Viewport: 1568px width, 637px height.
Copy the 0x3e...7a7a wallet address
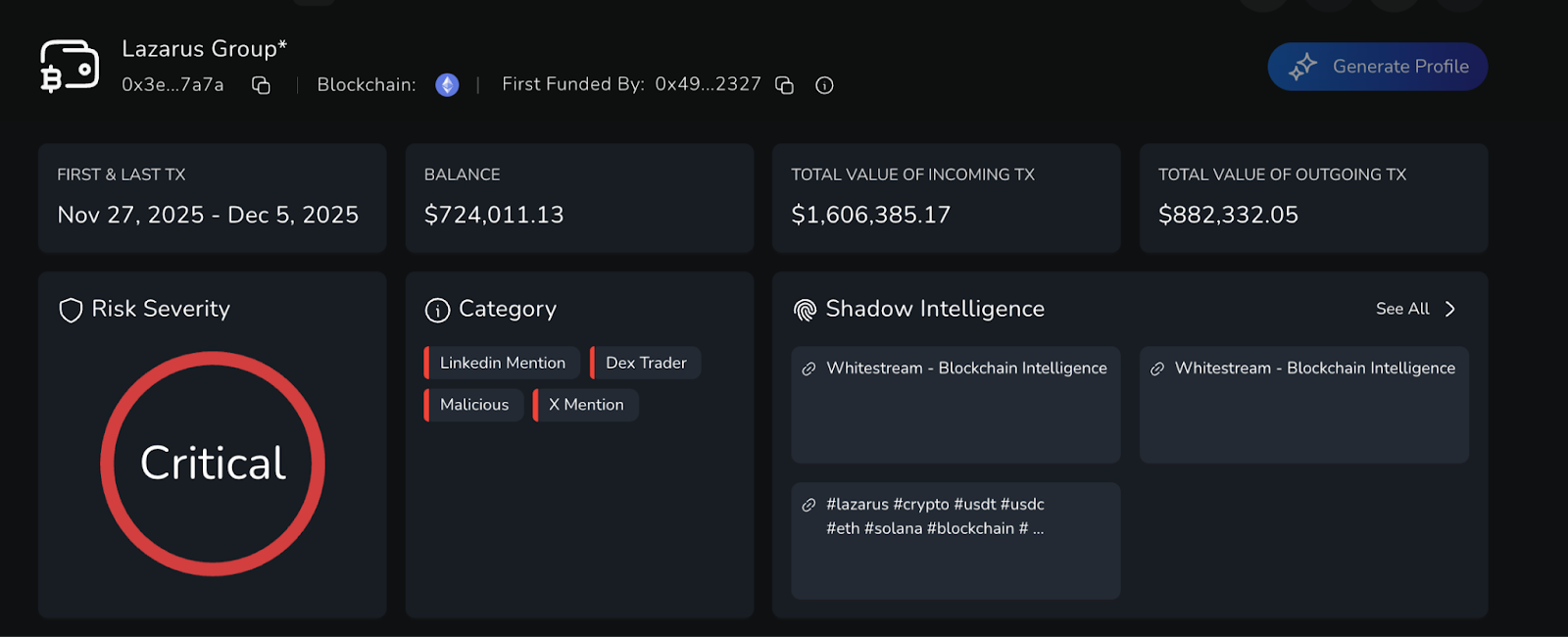(x=261, y=85)
